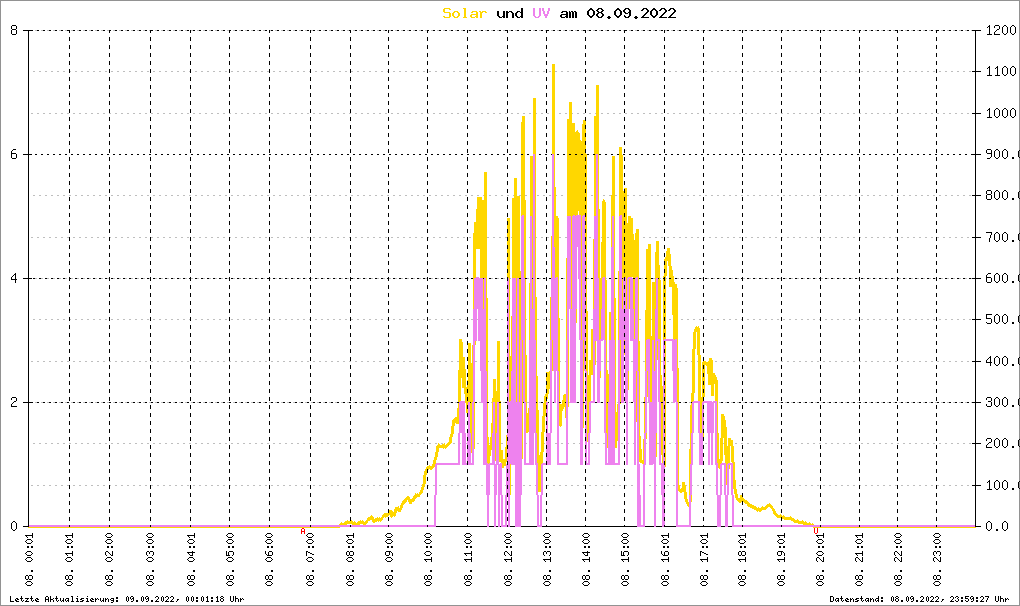Click the left y-axis label 0
The image size is (1020, 606).
14,526
